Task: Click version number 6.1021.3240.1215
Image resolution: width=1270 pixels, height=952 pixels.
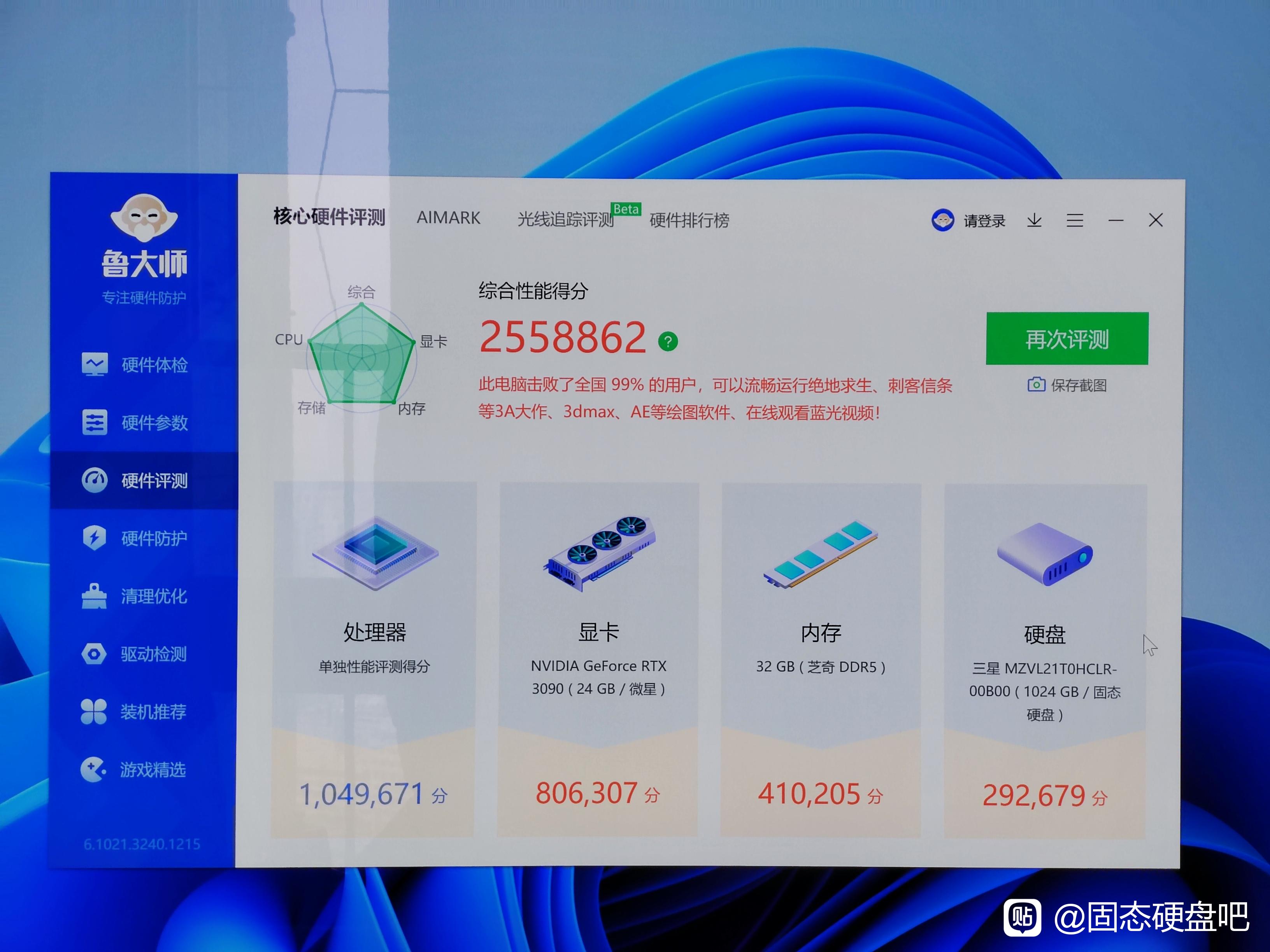Action: pyautogui.click(x=142, y=844)
